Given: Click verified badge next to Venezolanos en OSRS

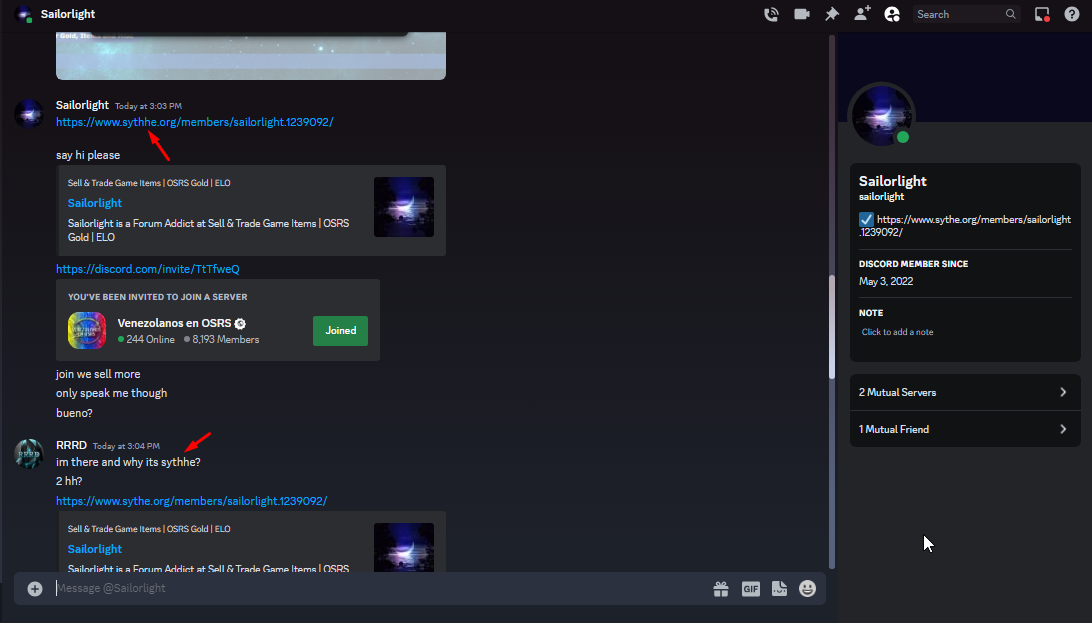Looking at the screenshot, I should pos(240,324).
